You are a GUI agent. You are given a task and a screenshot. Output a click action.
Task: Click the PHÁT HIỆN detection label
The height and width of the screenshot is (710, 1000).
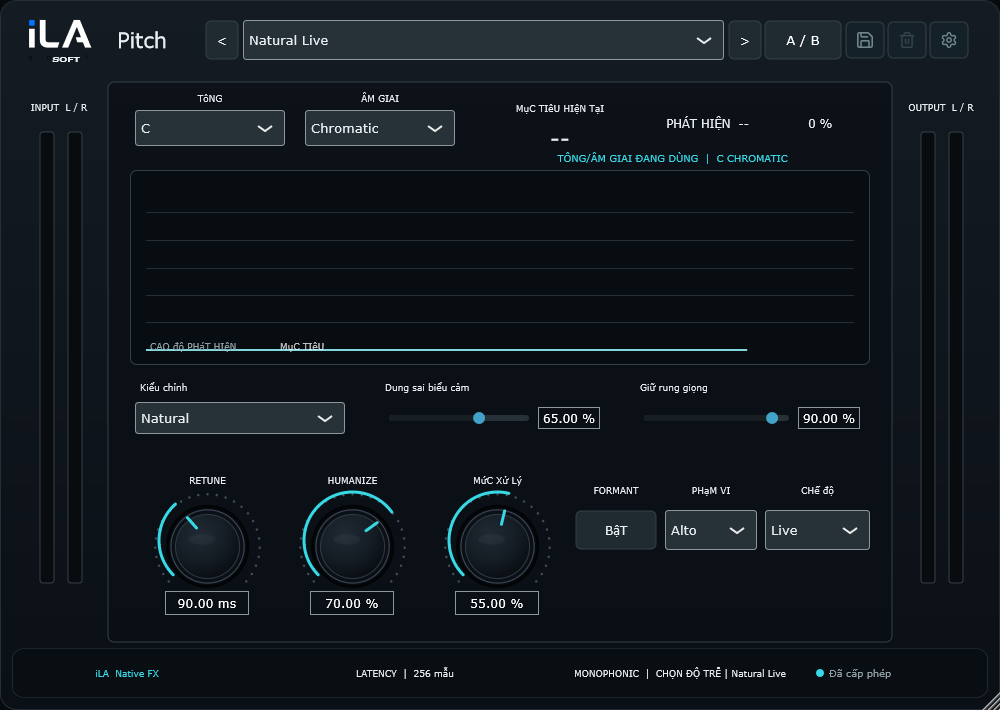pos(698,124)
